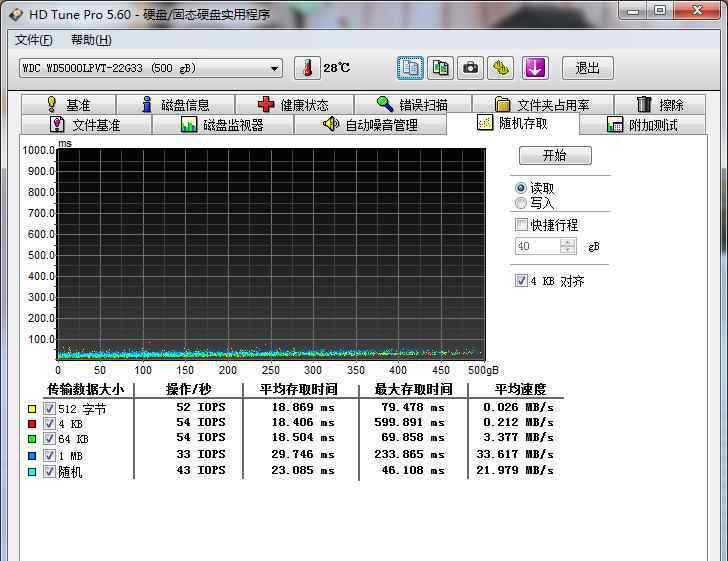728x561 pixels.
Task: Open the 文件夹占用率 tab
Action: (x=543, y=104)
